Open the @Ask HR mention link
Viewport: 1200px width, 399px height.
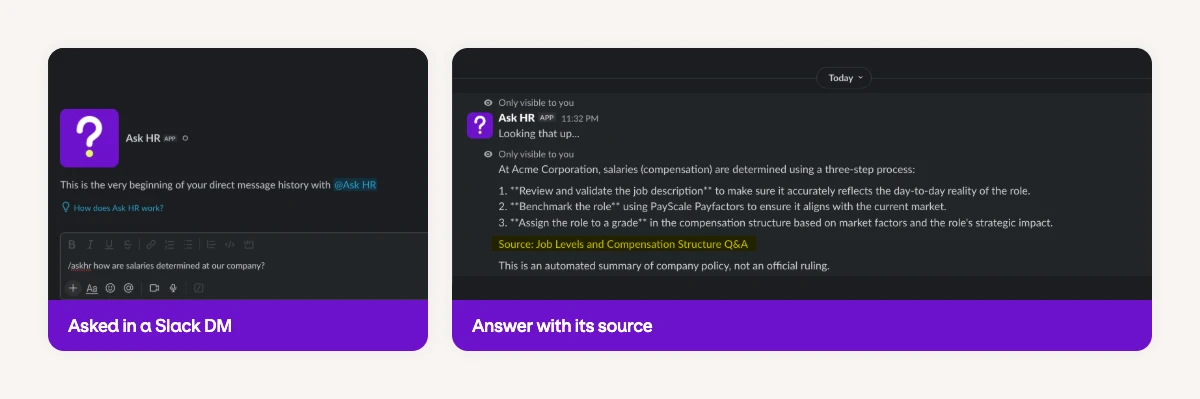355,185
